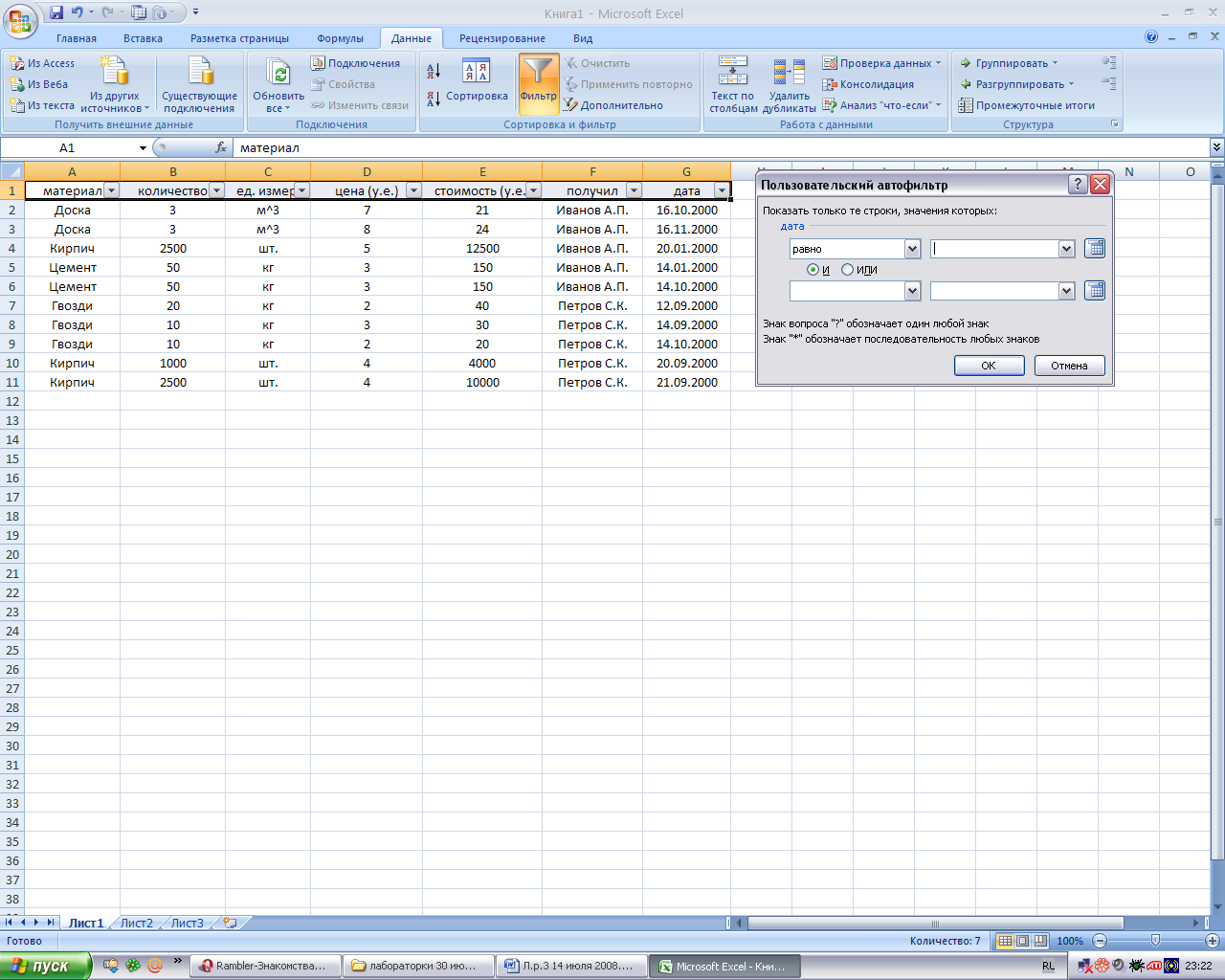This screenshot has width=1225, height=980.
Task: Open Анализ "что-если" menu
Action: coord(881,105)
